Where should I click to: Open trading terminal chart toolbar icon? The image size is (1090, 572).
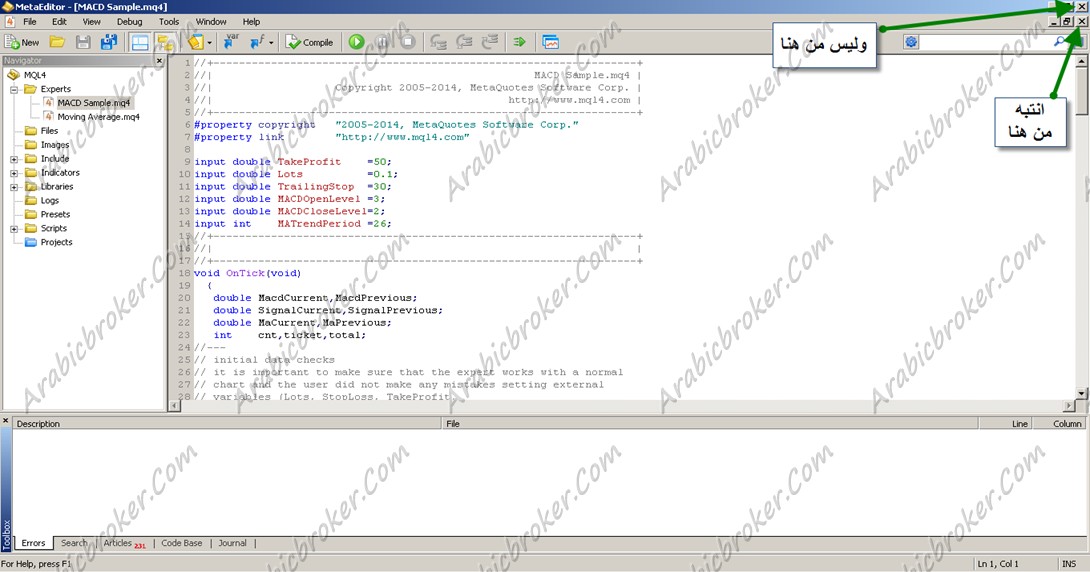click(551, 42)
